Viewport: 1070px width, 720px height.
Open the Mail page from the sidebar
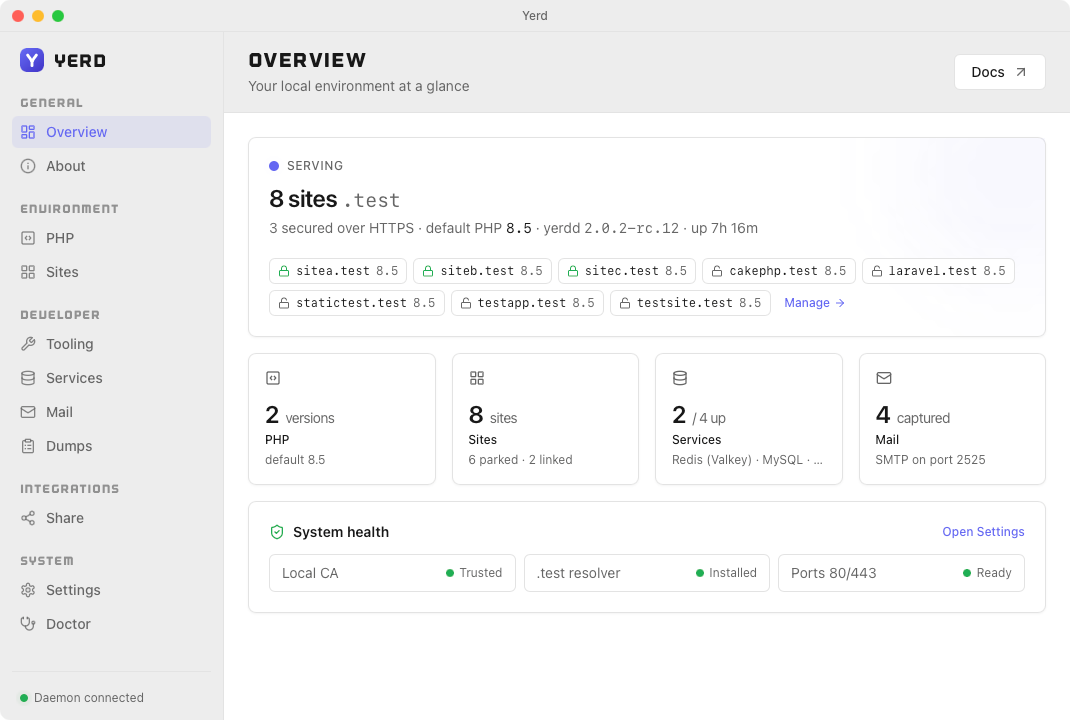(x=111, y=412)
